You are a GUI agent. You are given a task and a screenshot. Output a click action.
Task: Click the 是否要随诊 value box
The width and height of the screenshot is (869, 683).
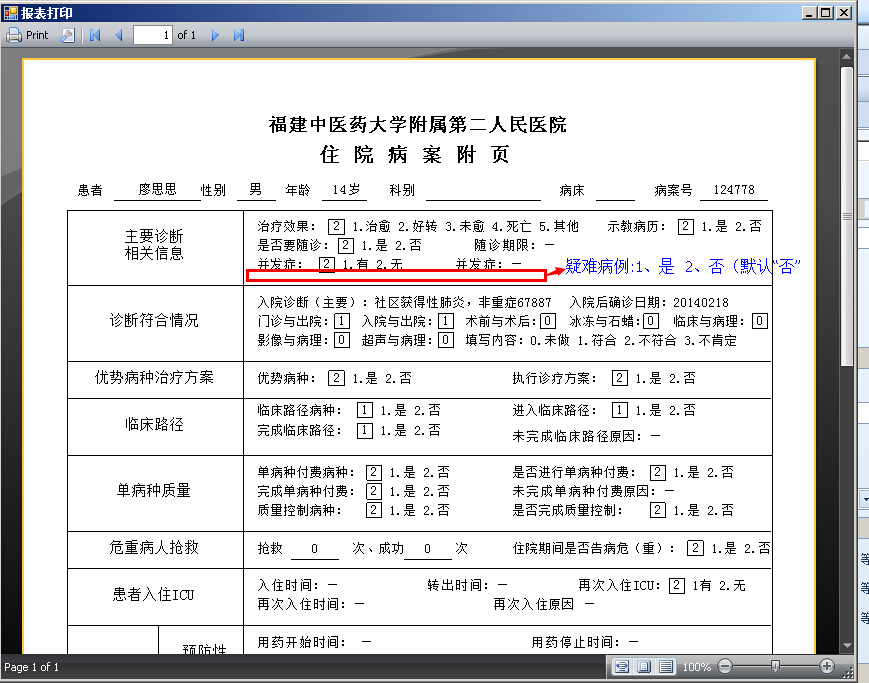tap(346, 245)
